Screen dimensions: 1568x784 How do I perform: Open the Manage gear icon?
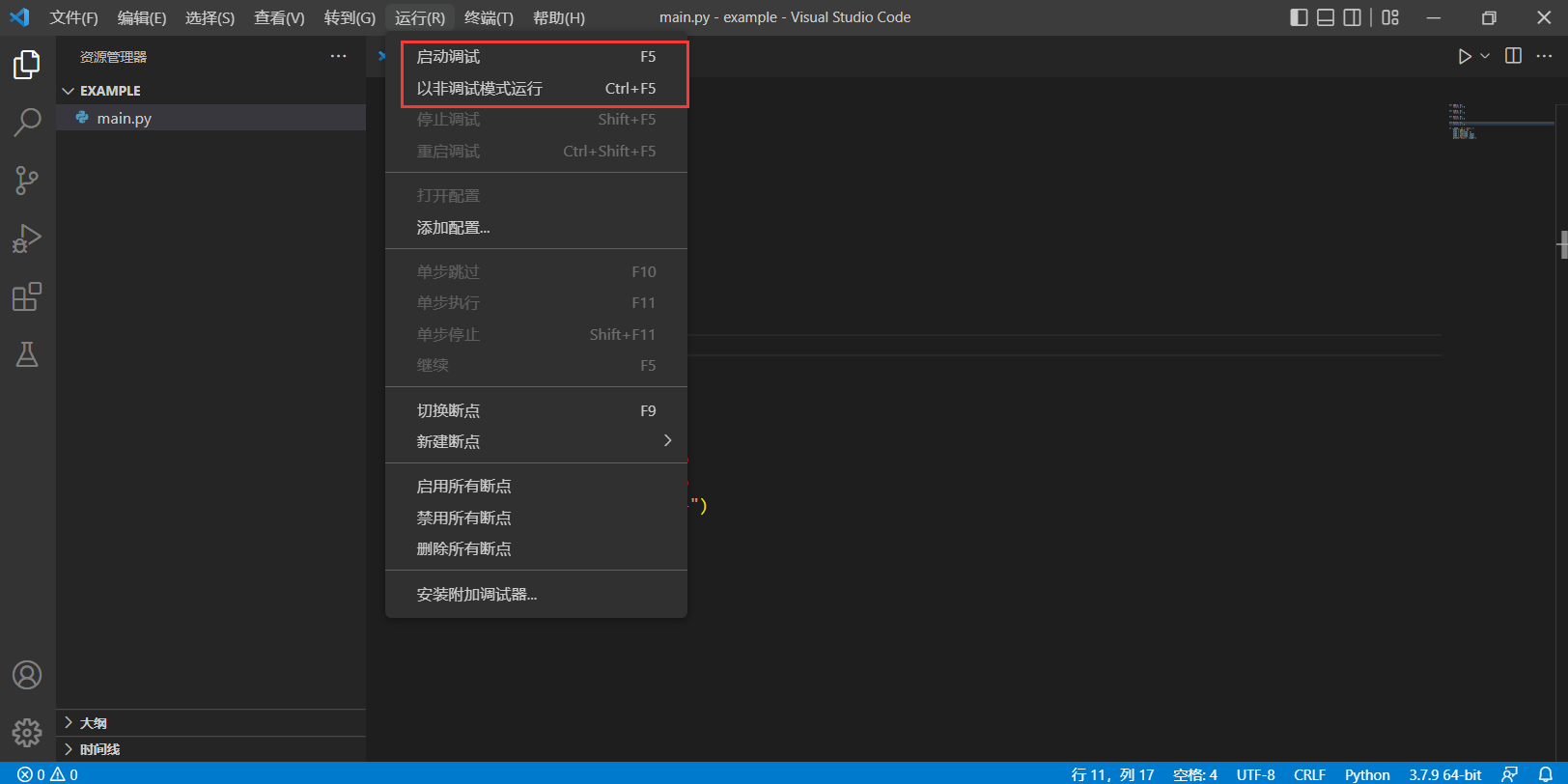pos(27,733)
